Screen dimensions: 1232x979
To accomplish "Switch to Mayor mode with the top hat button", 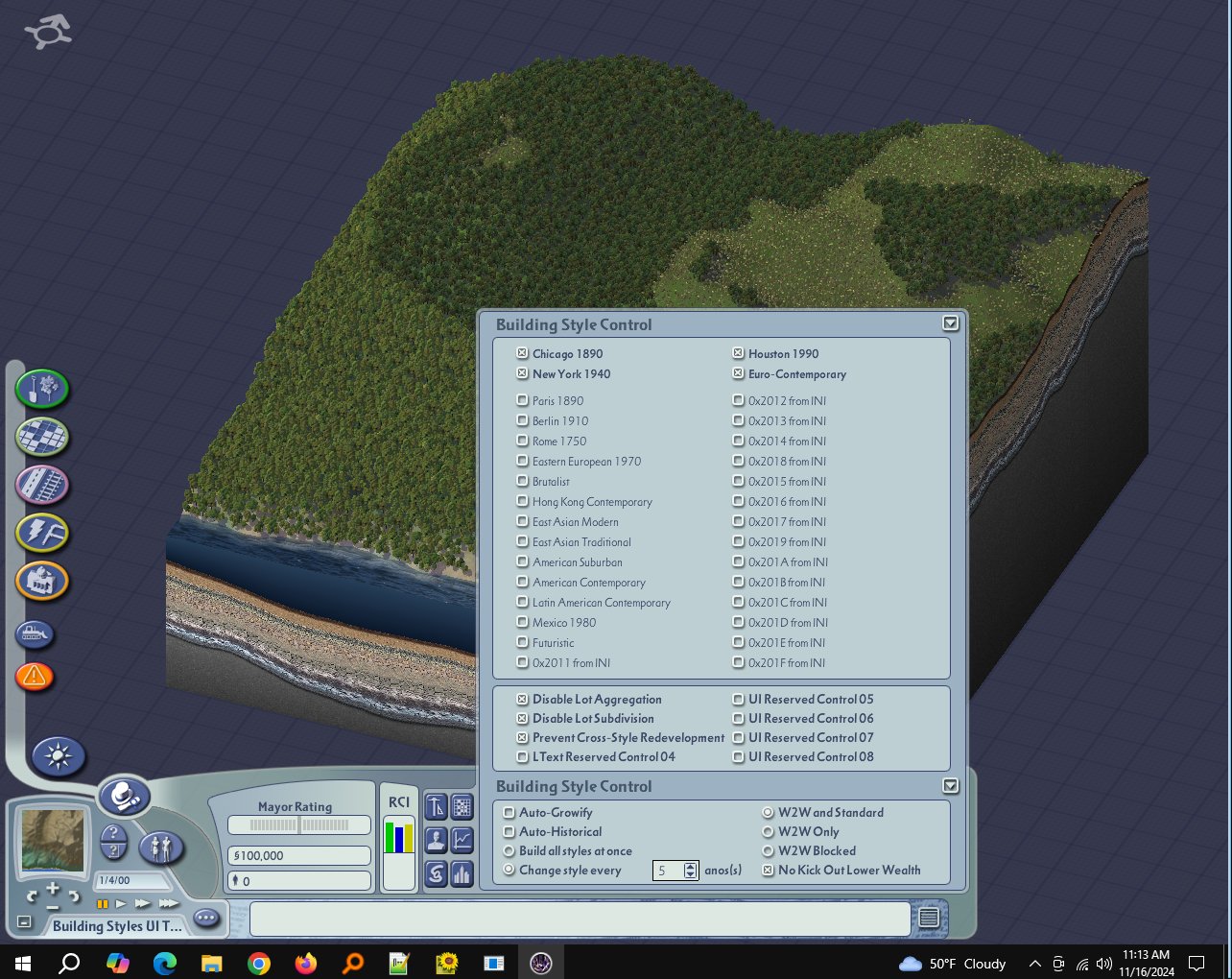I will pos(125,797).
